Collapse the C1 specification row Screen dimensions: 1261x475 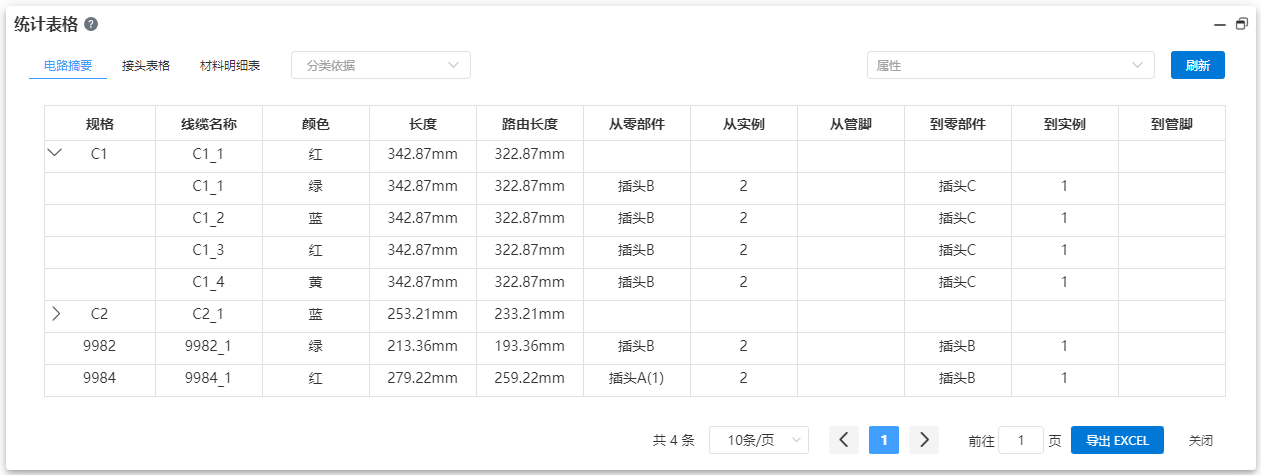click(x=56, y=153)
